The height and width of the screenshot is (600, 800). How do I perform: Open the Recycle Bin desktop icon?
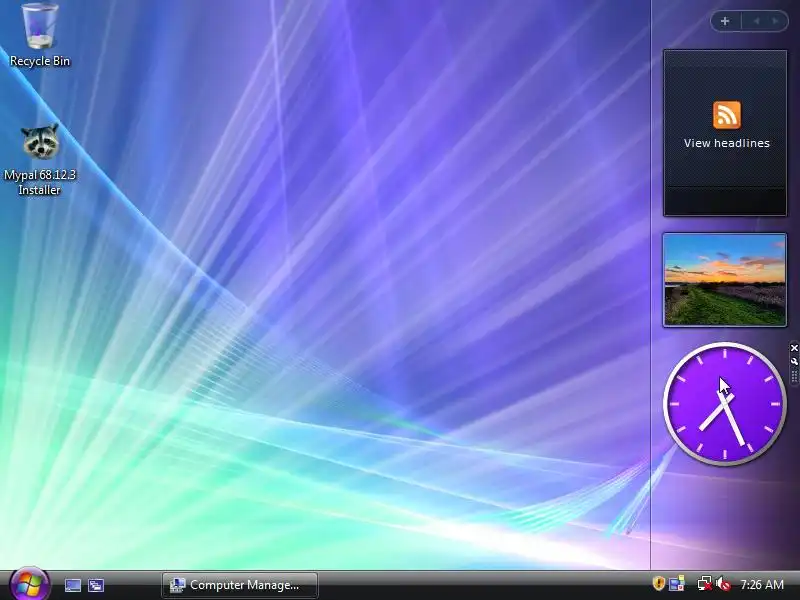(40, 35)
